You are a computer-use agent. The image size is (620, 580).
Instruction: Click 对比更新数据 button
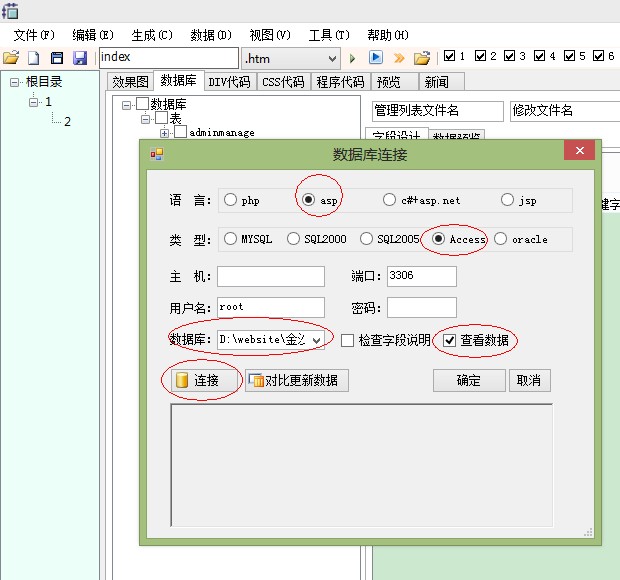(297, 380)
